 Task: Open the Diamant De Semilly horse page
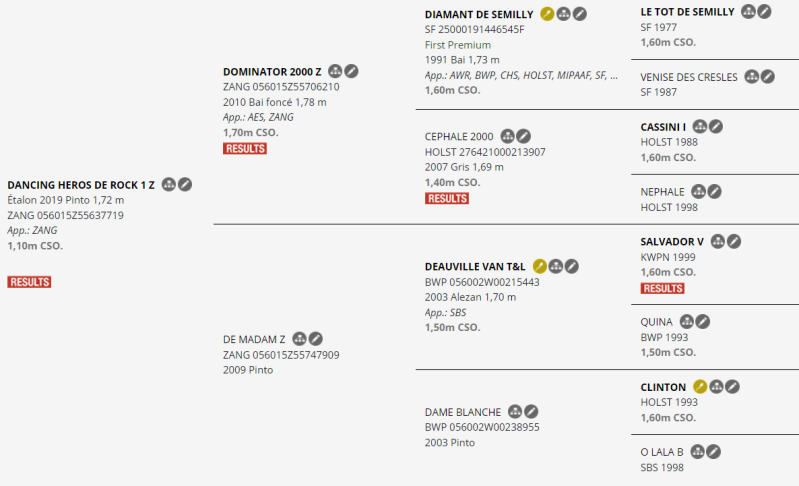(479, 15)
